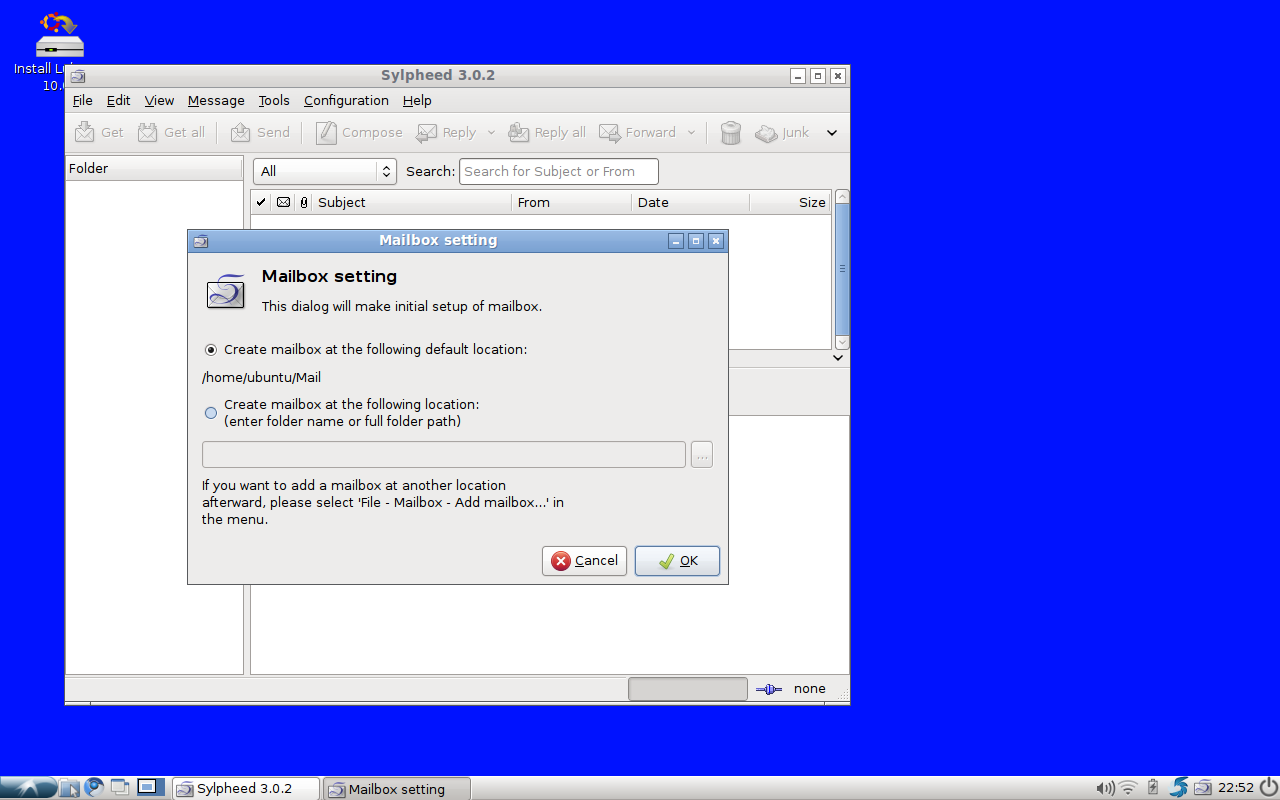
Task: Click the '/home/ubuntu/Mail' path text
Action: pyautogui.click(x=262, y=378)
